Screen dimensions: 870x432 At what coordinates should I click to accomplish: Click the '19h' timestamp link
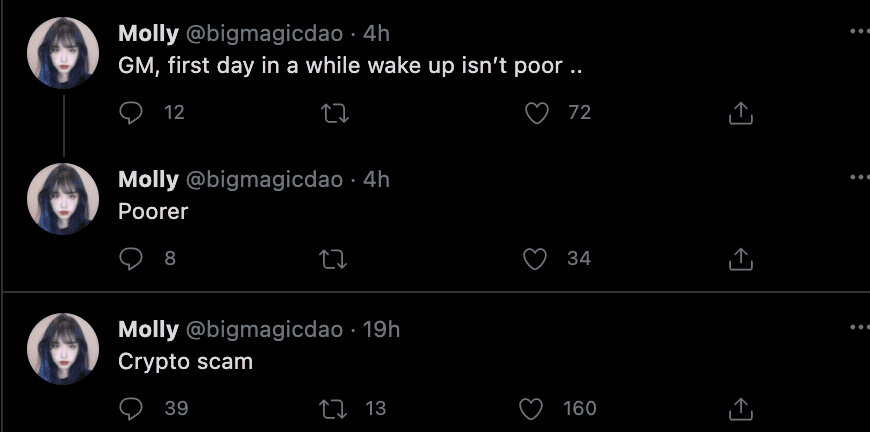380,330
